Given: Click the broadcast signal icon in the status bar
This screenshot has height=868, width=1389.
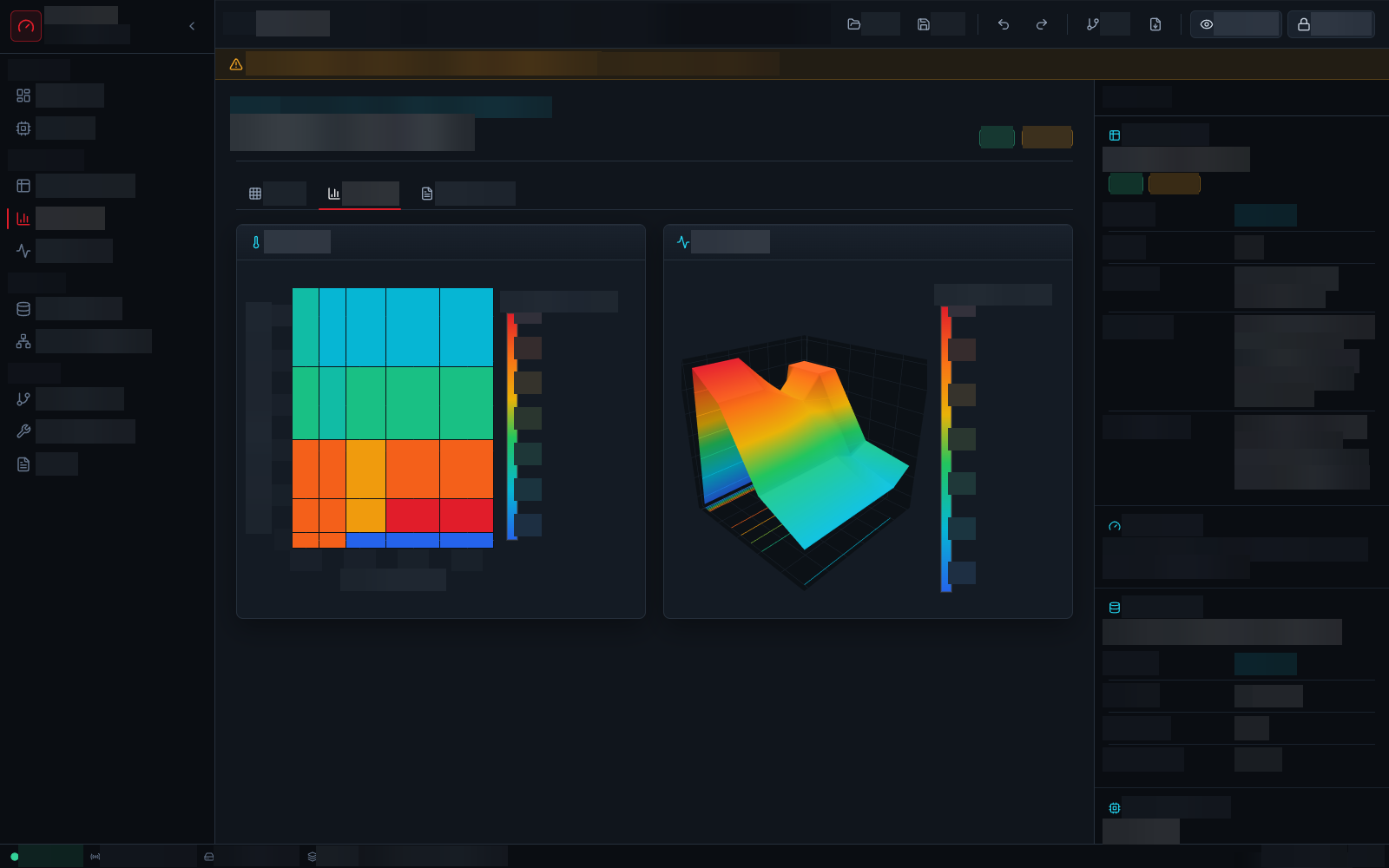Looking at the screenshot, I should tap(95, 857).
